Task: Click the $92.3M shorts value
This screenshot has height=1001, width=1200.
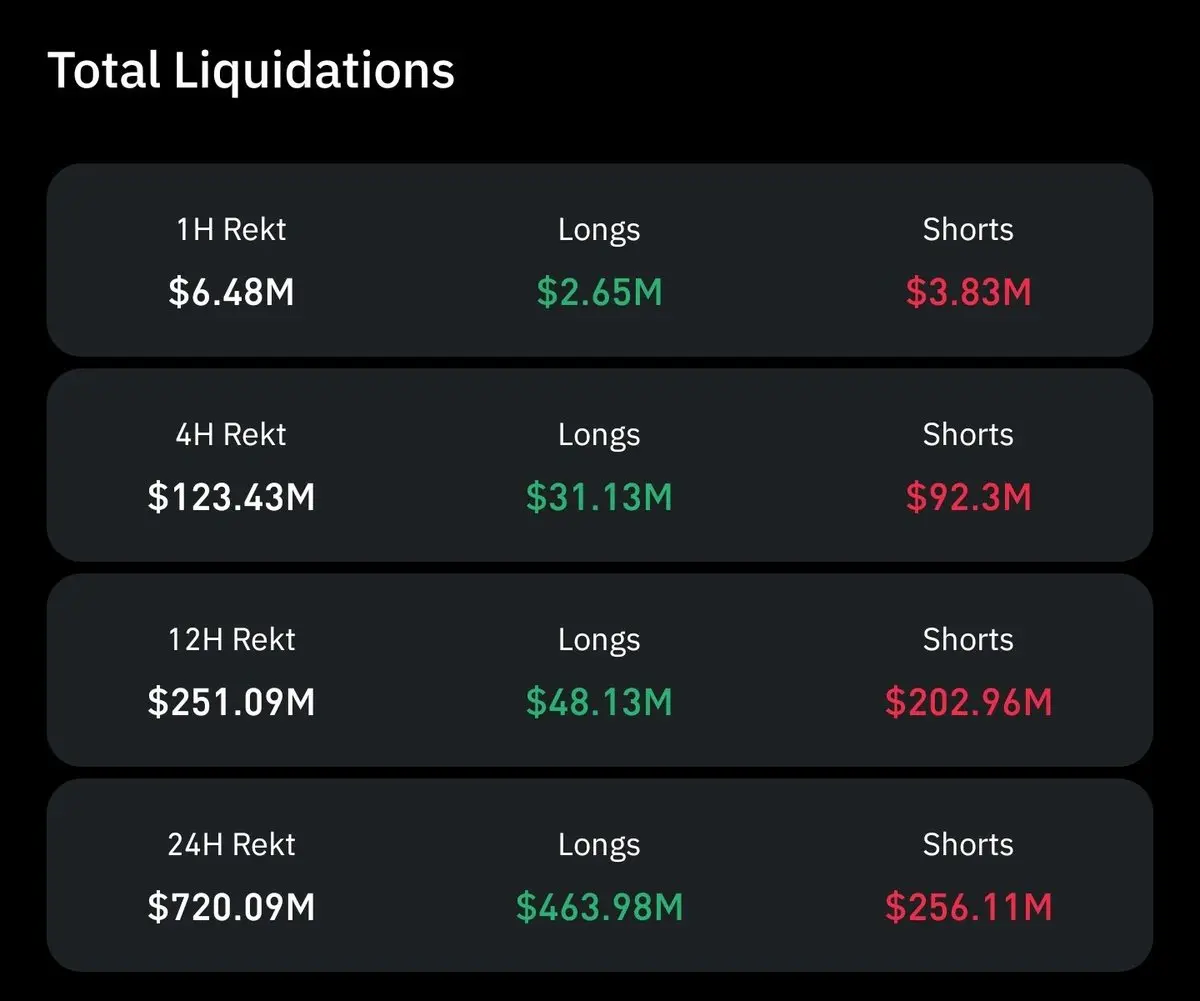Action: [x=968, y=497]
